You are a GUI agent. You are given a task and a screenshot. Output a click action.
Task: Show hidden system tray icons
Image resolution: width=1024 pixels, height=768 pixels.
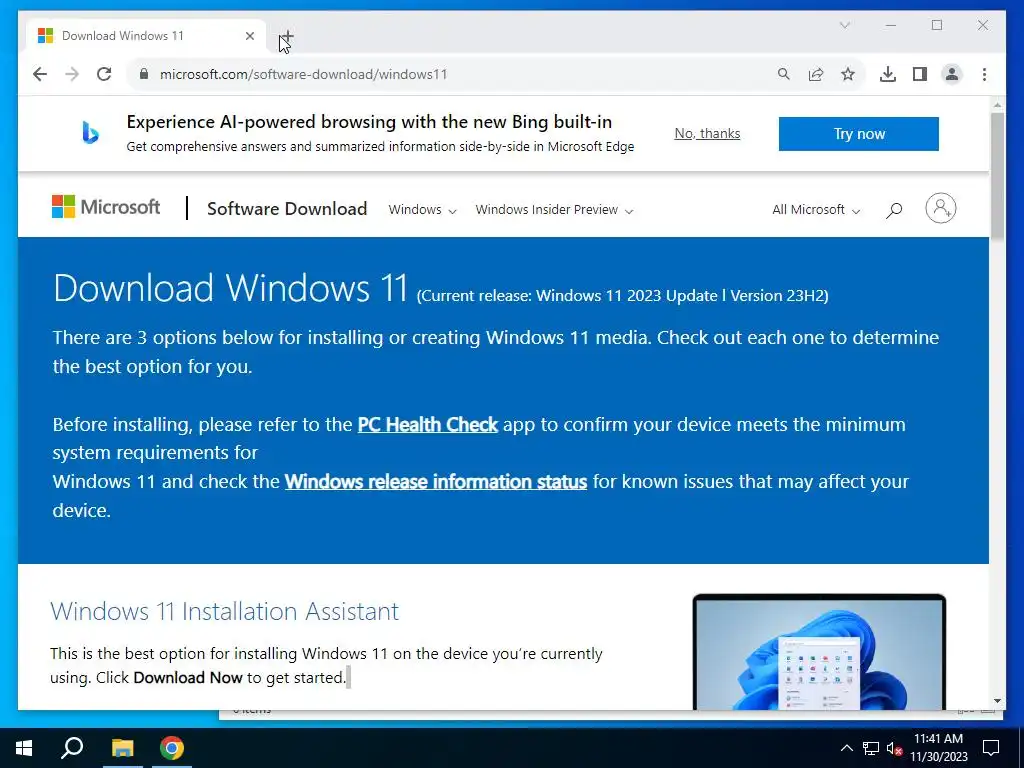point(846,748)
